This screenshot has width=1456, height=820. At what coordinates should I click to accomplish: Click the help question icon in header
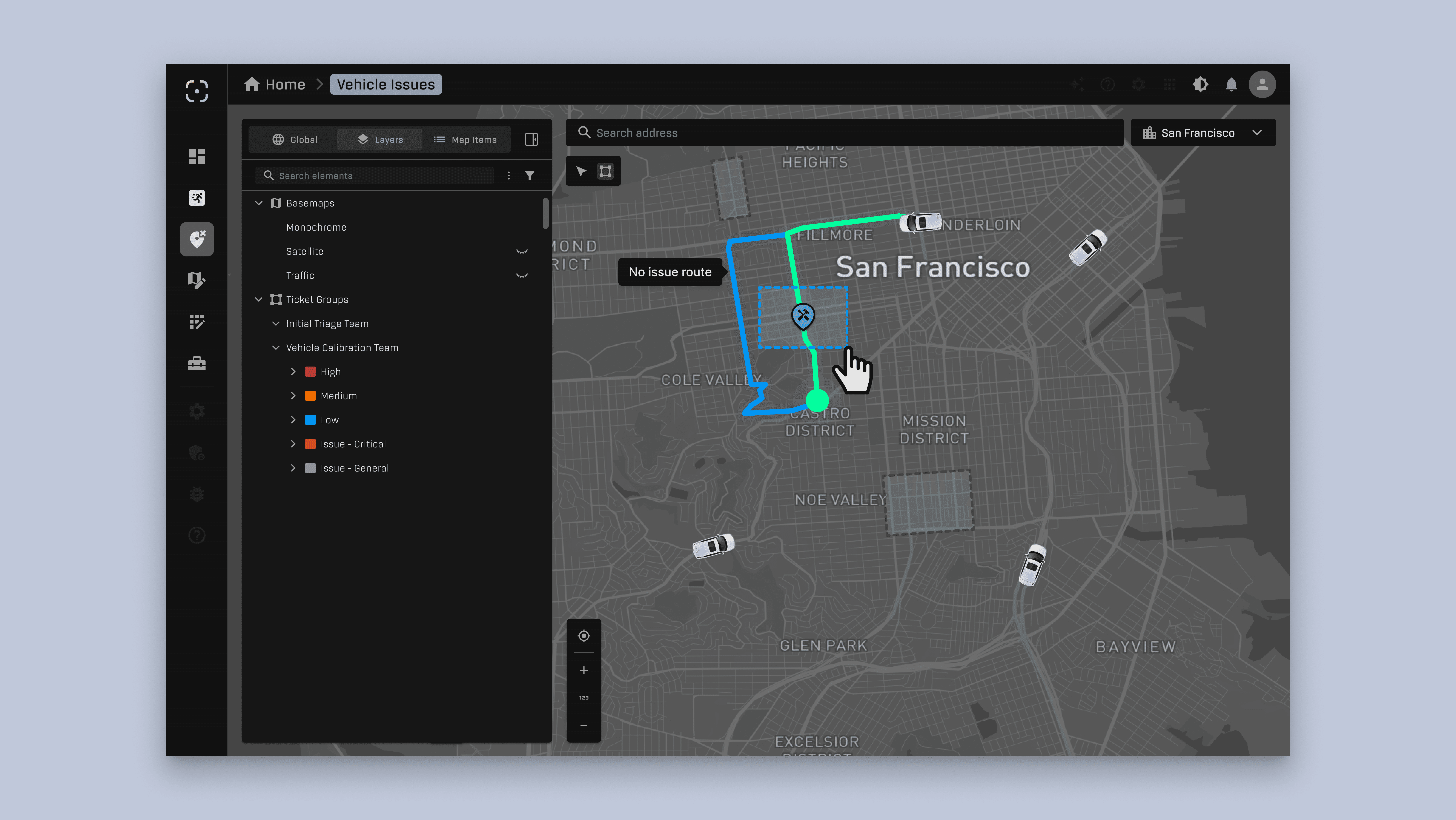tap(1108, 84)
